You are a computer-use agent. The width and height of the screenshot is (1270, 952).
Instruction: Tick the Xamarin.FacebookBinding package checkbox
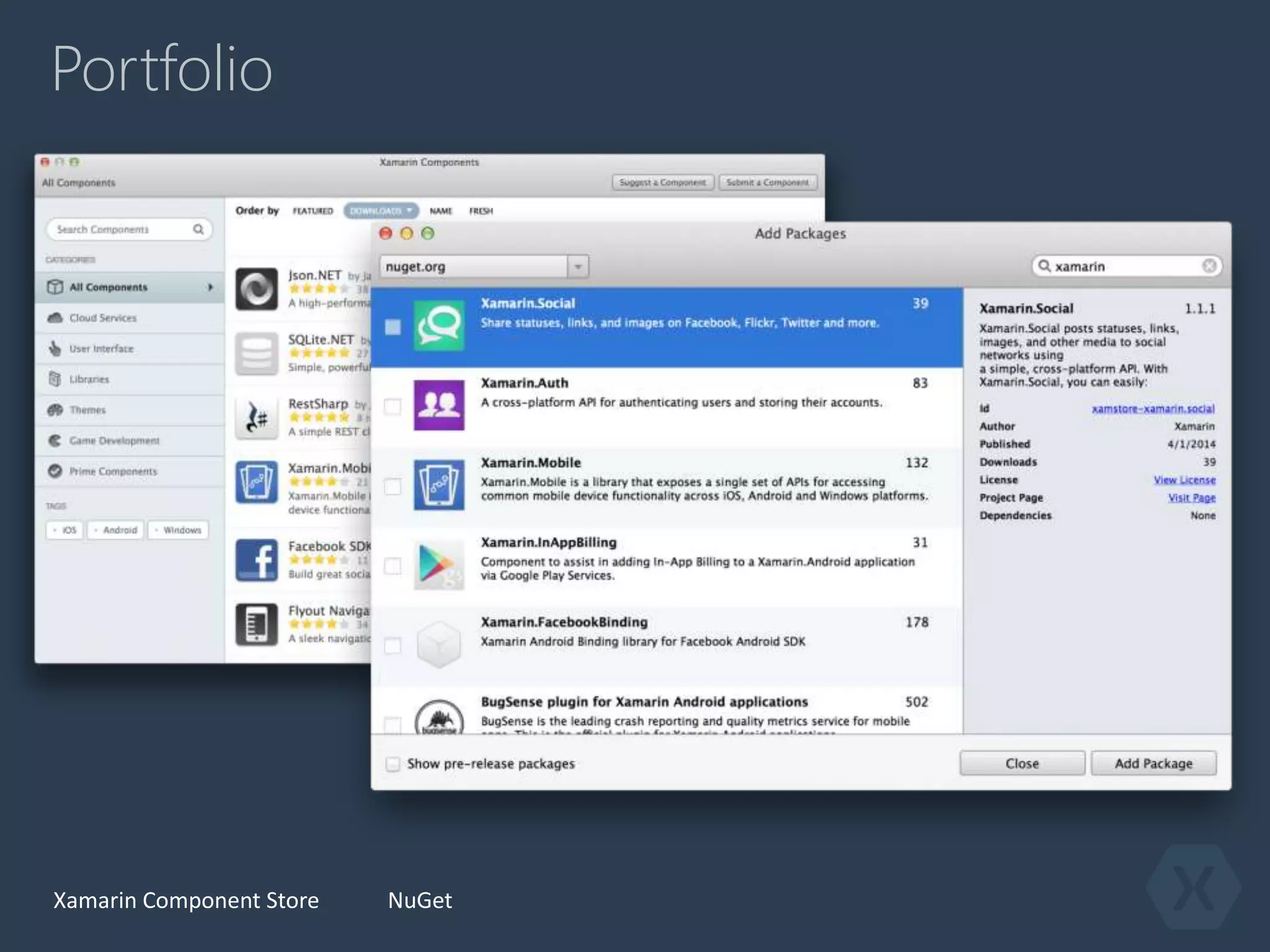pyautogui.click(x=393, y=646)
